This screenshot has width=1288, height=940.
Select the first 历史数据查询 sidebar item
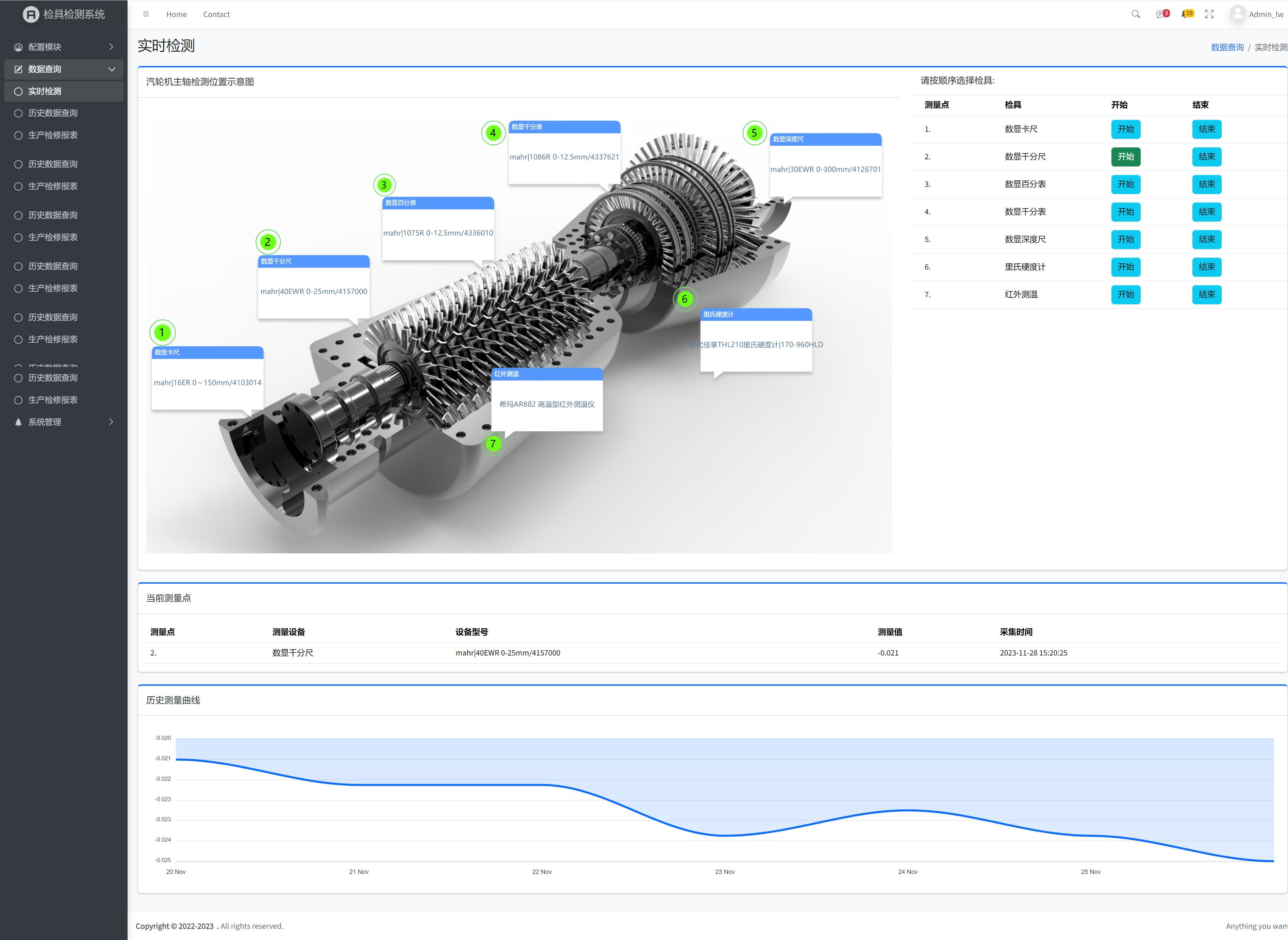[53, 113]
